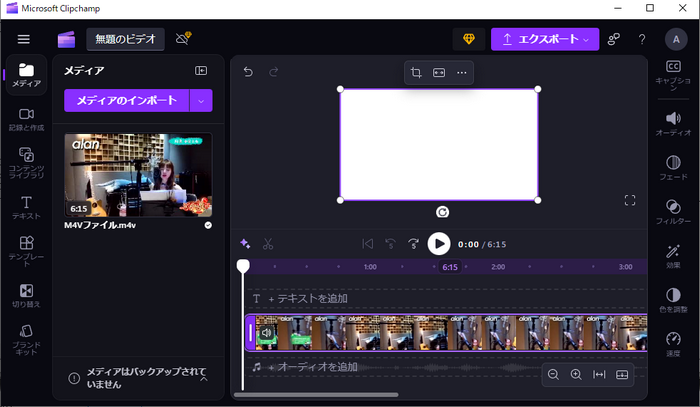Click the zoom out timeline icon
This screenshot has width=700, height=407.
[x=553, y=374]
